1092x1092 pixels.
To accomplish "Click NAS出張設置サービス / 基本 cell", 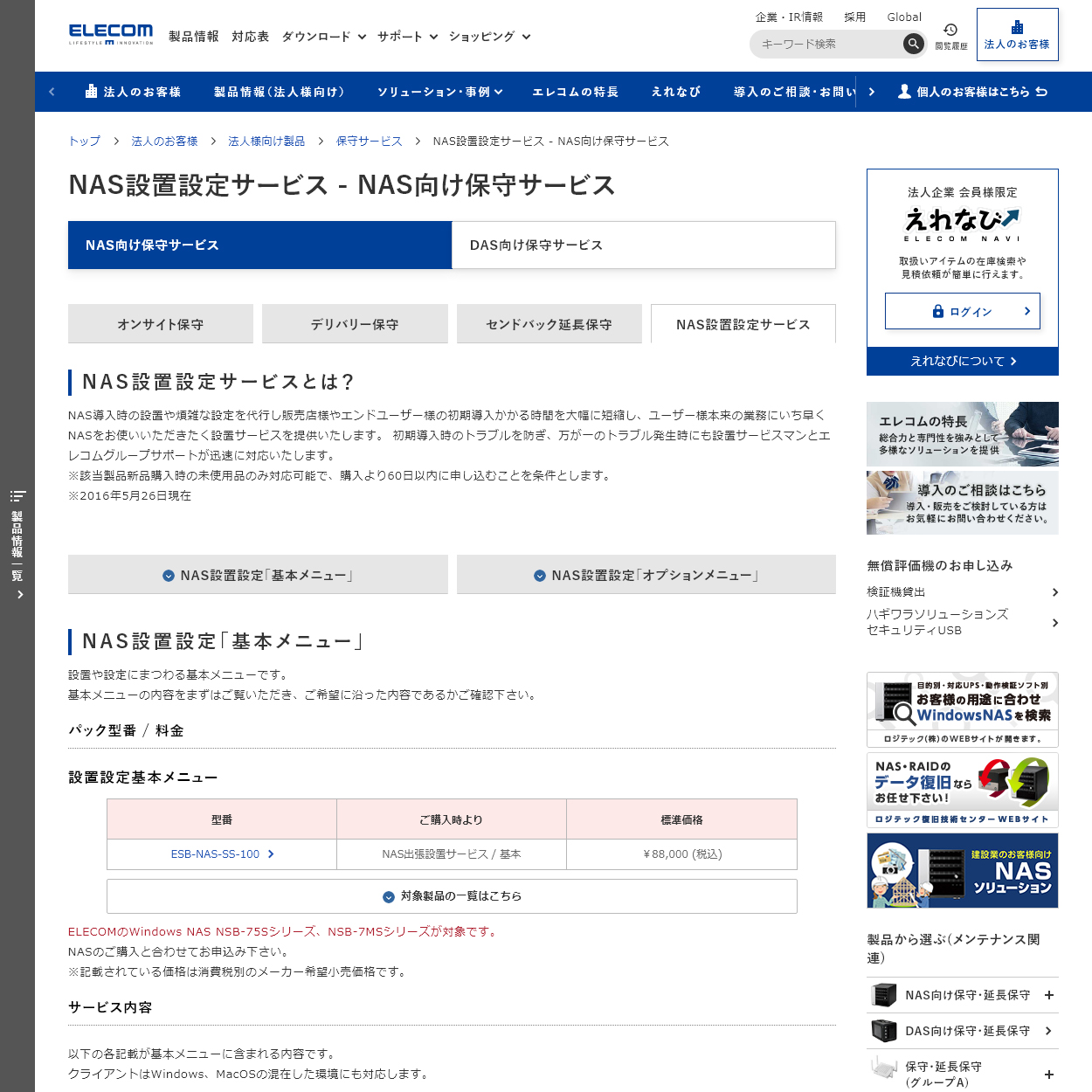I will coord(452,854).
